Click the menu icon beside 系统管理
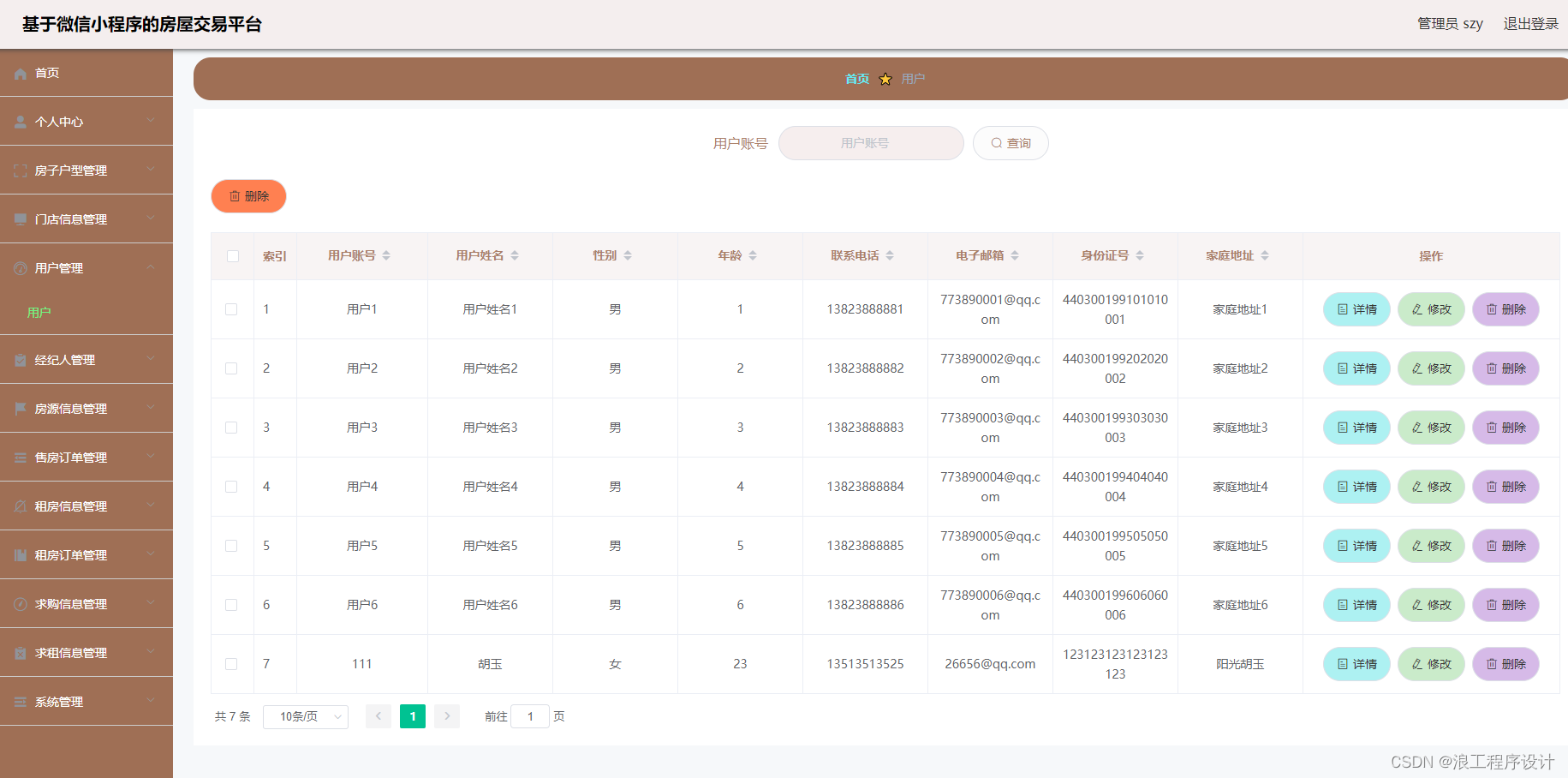 [x=21, y=703]
